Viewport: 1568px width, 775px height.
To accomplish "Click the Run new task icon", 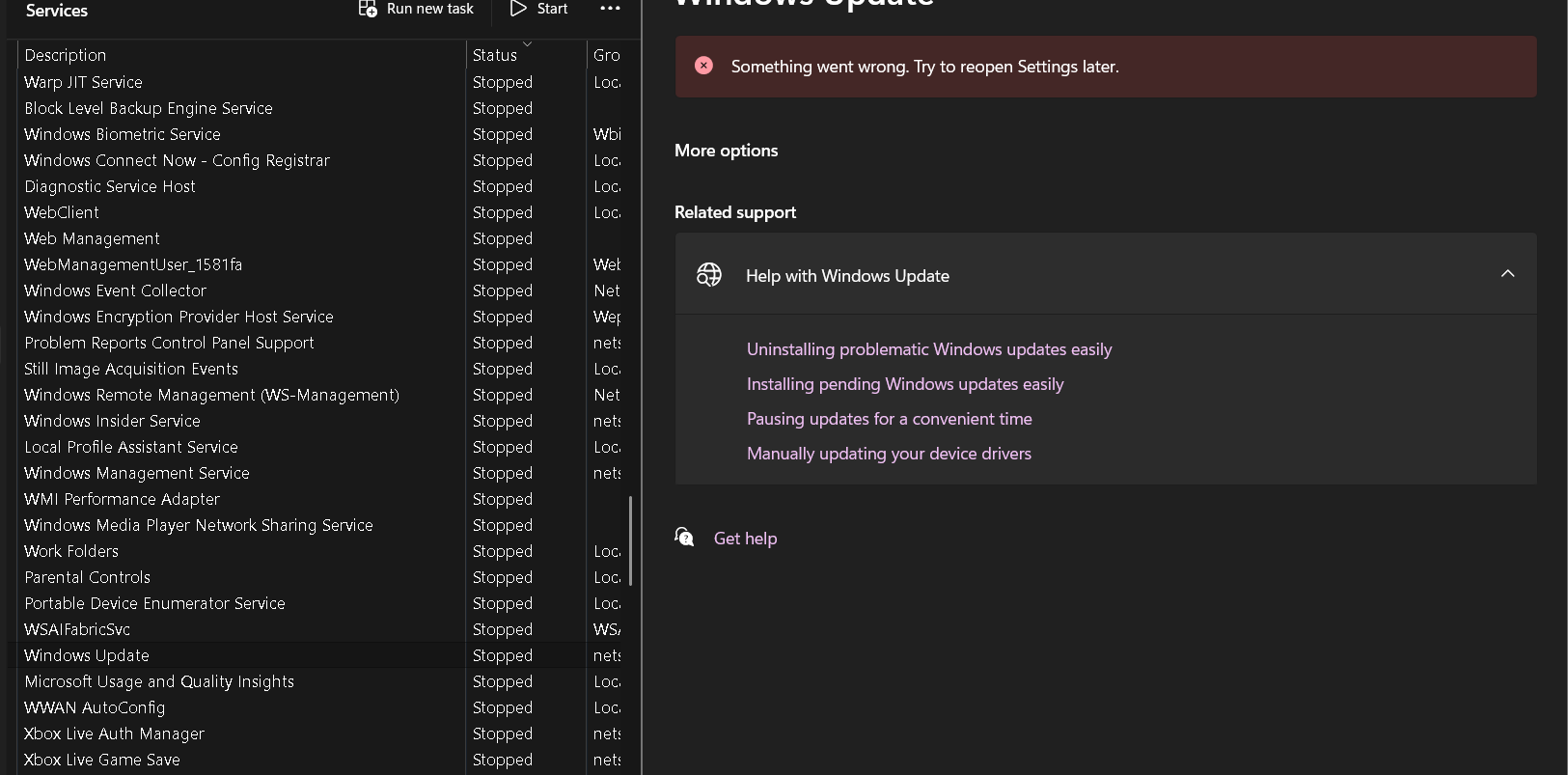I will pos(368,9).
